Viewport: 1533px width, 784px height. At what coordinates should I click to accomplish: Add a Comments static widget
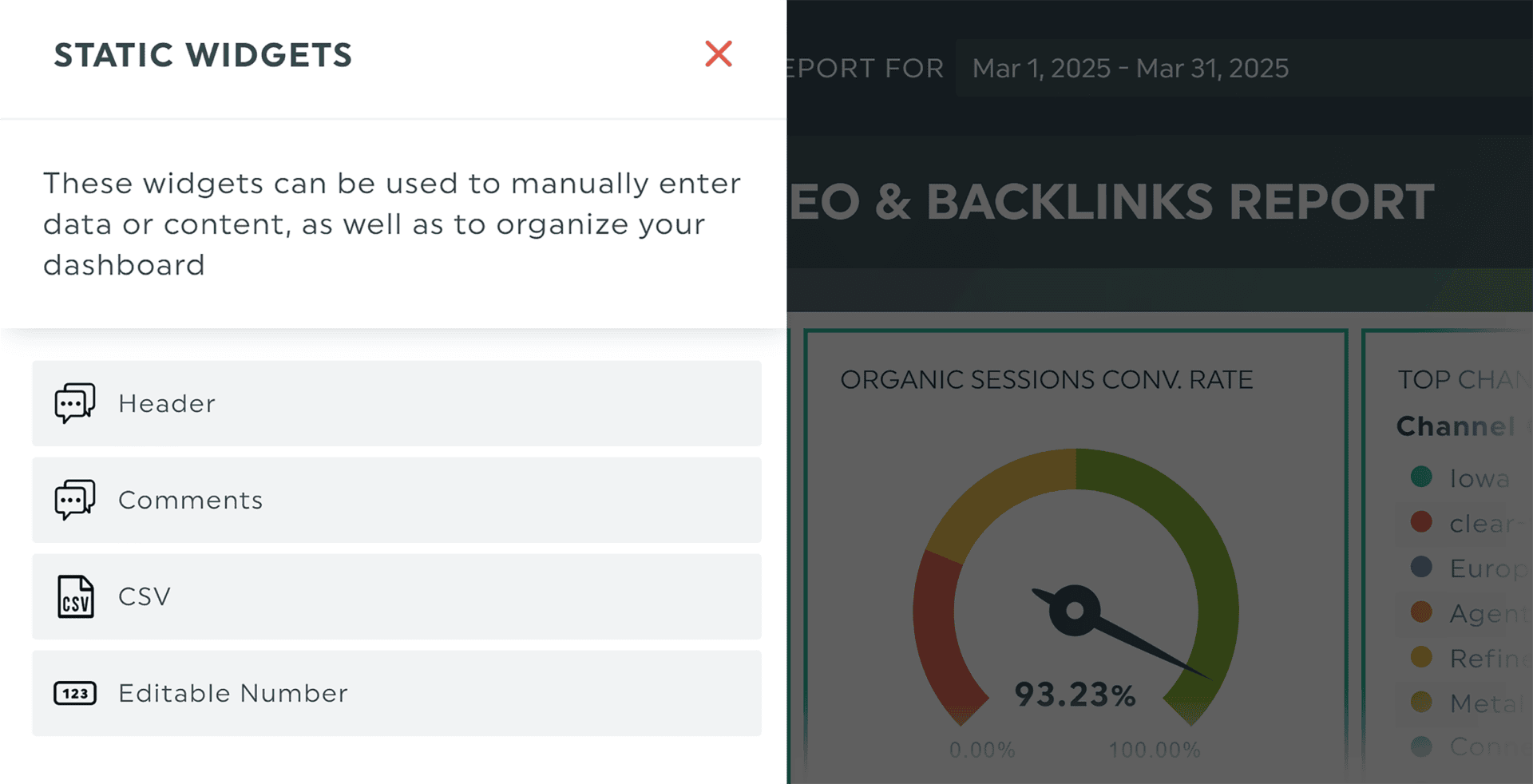(x=397, y=500)
